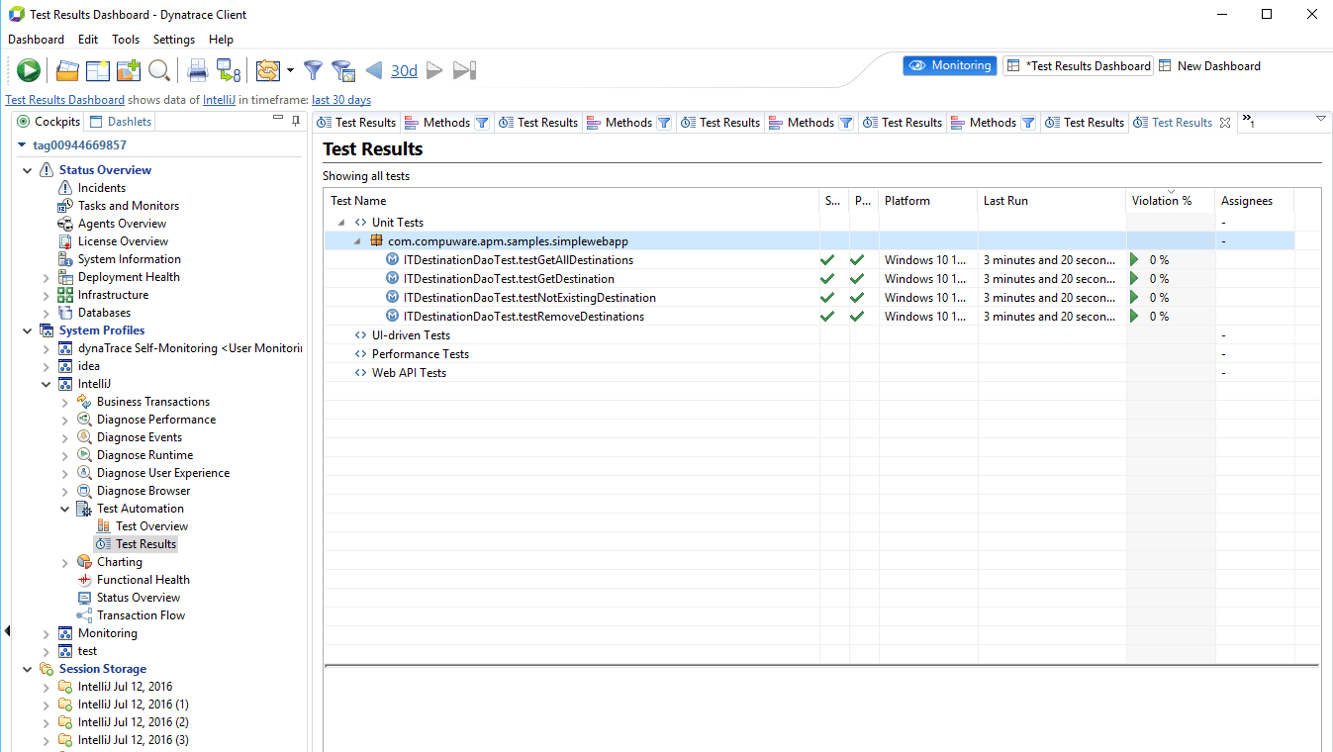Collapse the Status Overview section
The image size is (1333, 752).
click(27, 170)
